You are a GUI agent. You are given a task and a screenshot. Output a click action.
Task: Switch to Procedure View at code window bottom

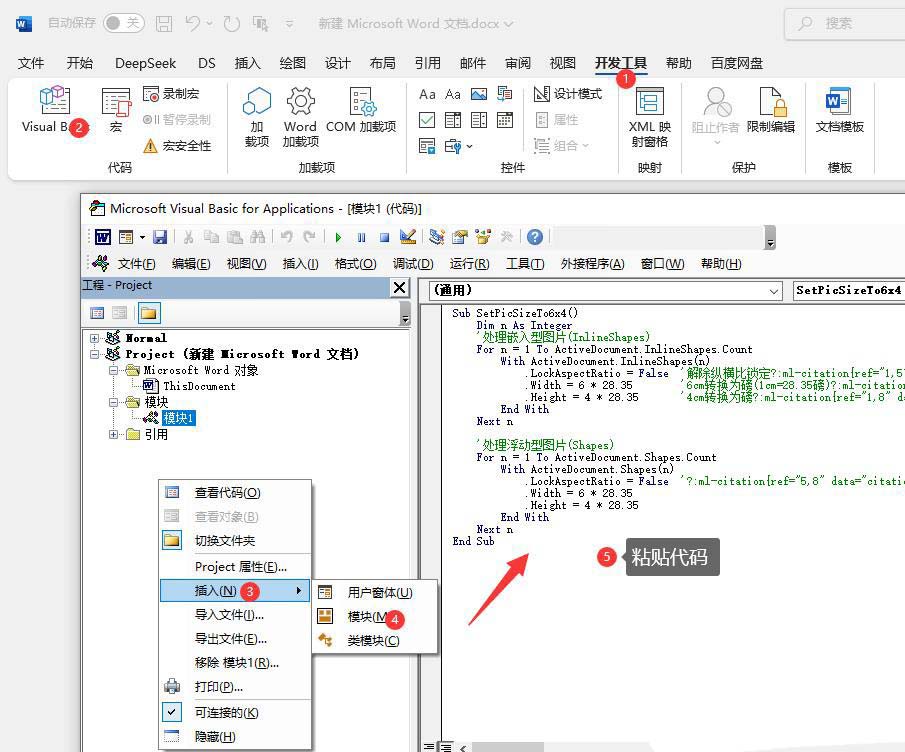pos(429,747)
